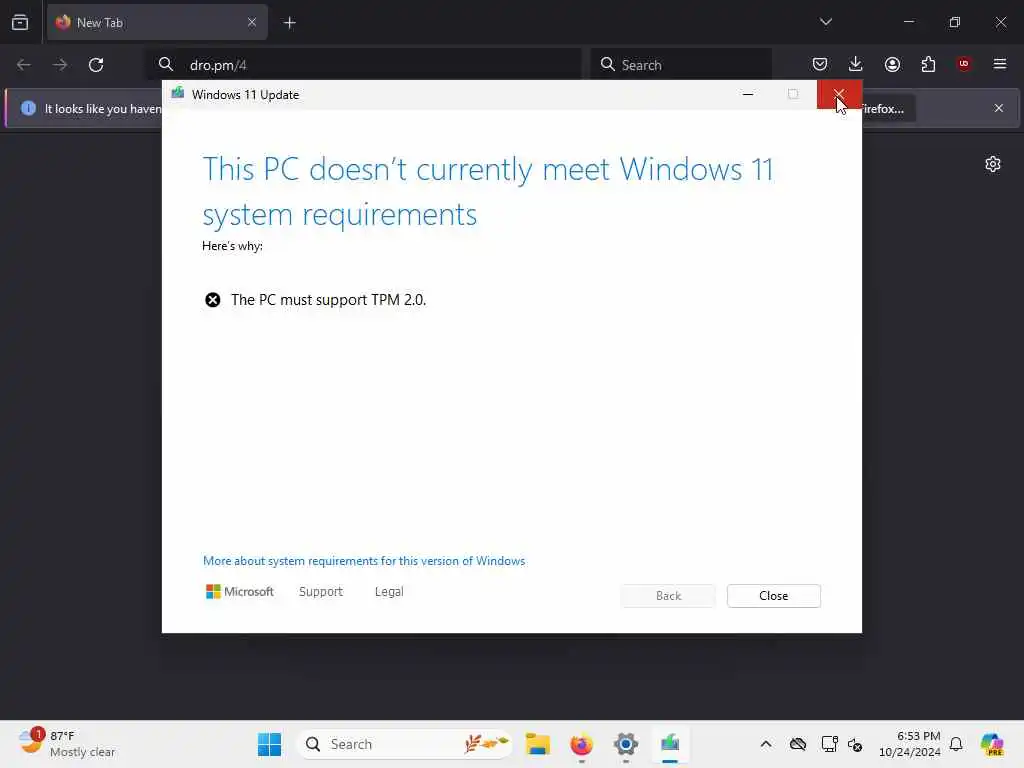Click the display connection tray icon
This screenshot has height=768, width=1024.
click(x=829, y=744)
